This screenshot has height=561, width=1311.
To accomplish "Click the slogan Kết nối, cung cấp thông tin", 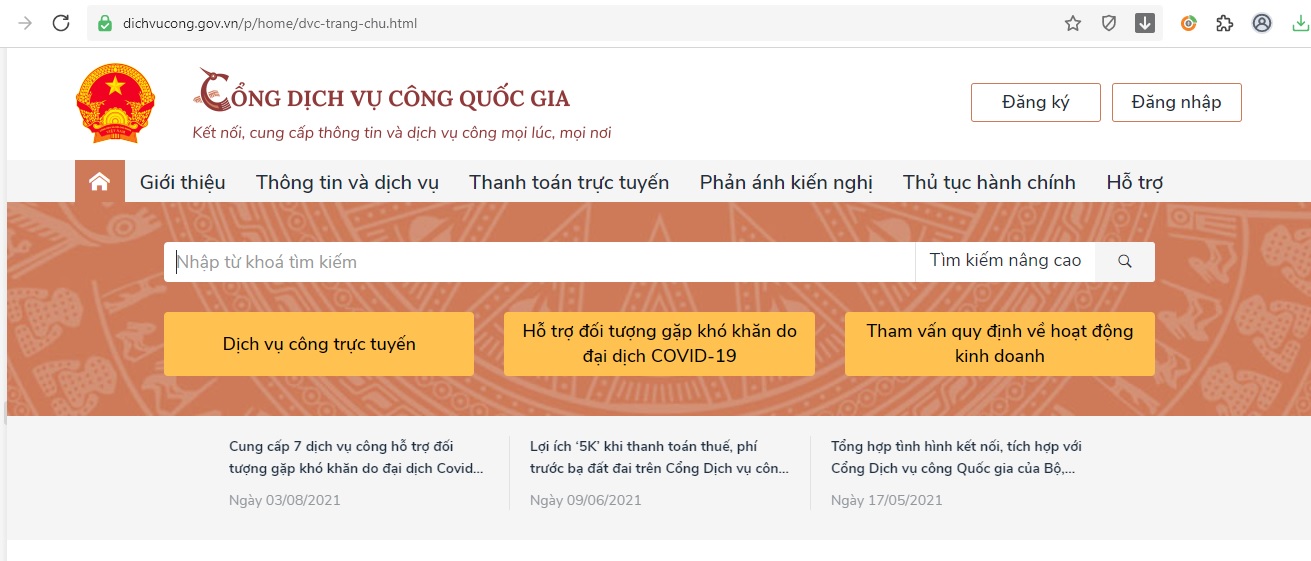I will 402,133.
